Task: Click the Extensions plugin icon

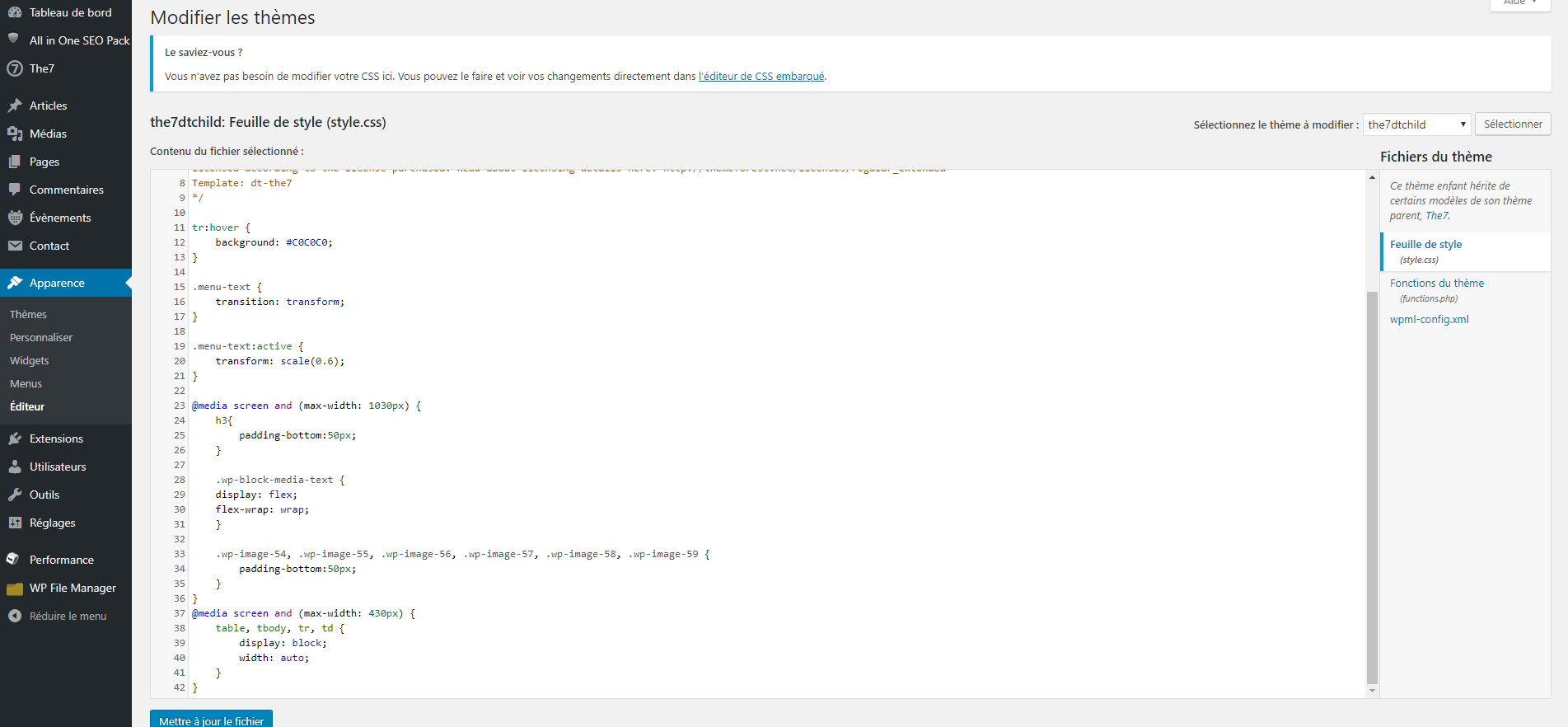Action: point(15,439)
